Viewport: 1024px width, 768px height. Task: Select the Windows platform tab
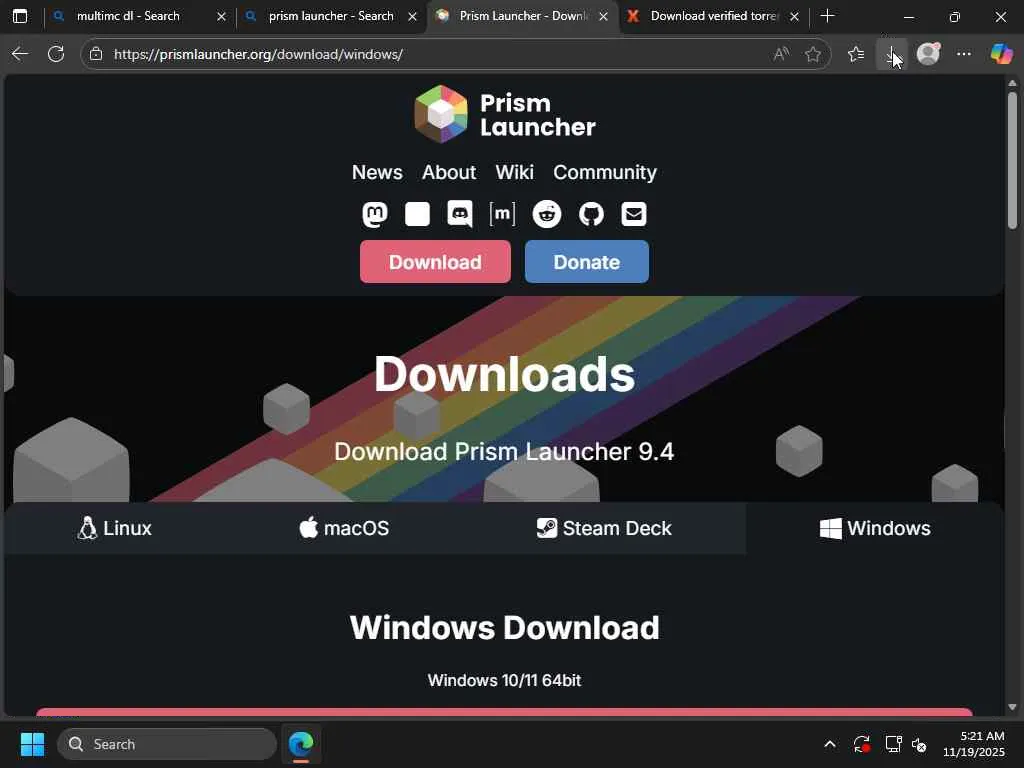click(875, 528)
